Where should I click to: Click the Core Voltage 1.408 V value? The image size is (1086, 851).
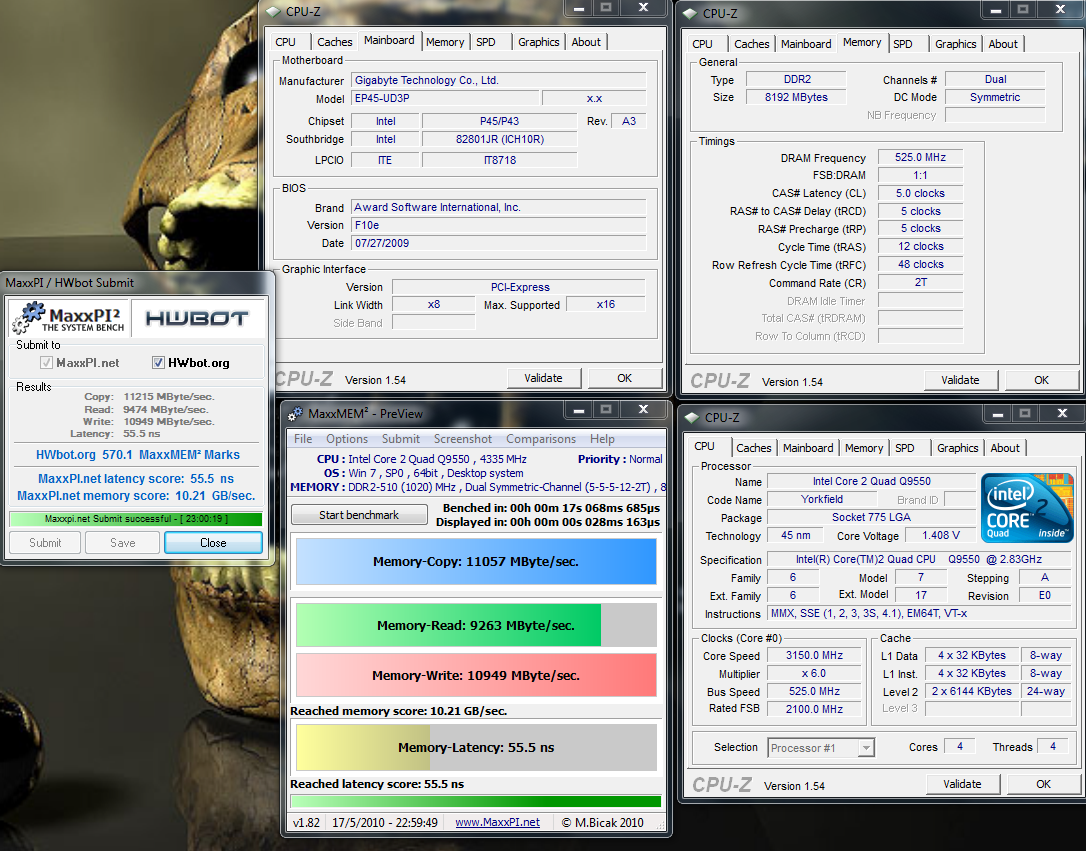click(941, 535)
